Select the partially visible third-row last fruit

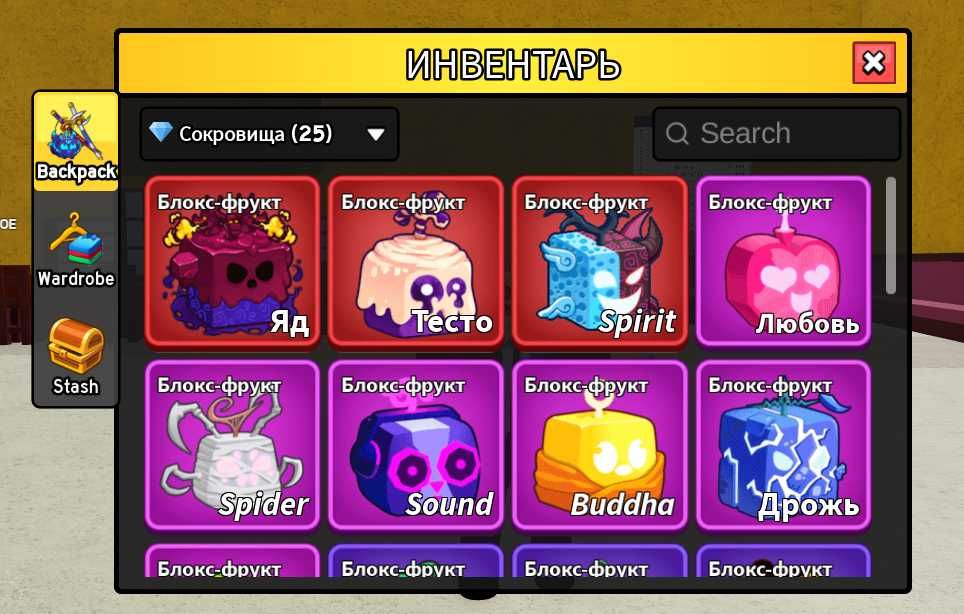[783, 561]
